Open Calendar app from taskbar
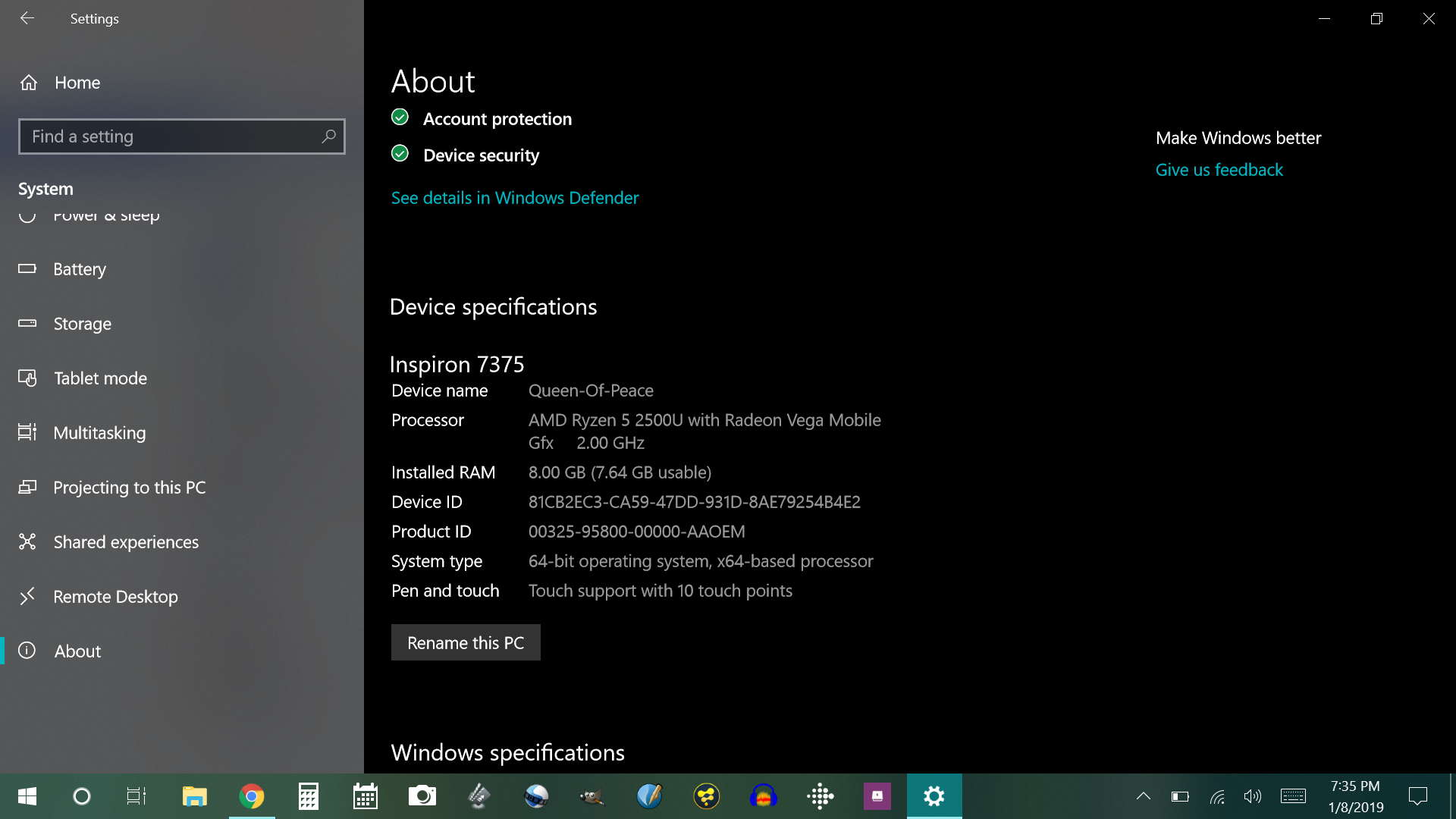Image resolution: width=1456 pixels, height=819 pixels. tap(366, 796)
